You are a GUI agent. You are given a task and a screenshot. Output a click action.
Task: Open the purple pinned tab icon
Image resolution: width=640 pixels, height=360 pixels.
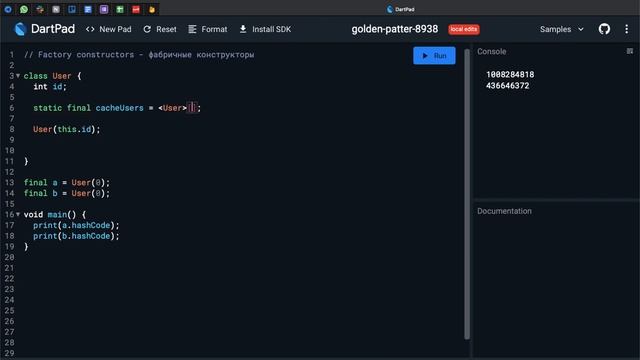pos(104,9)
